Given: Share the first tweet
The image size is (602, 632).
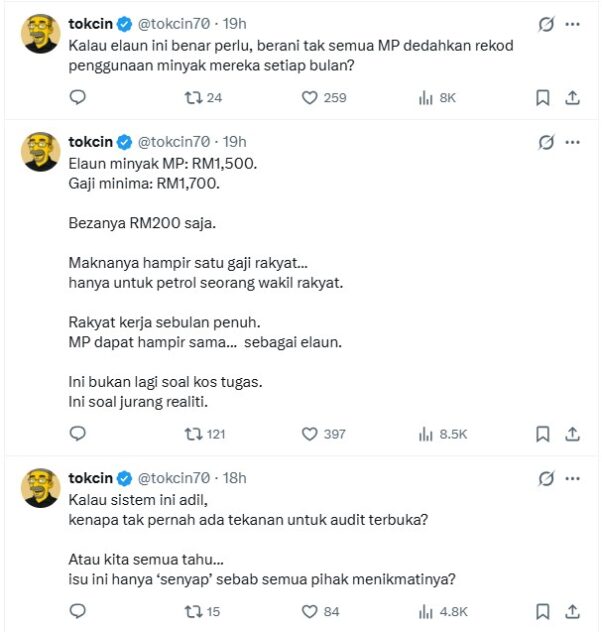Looking at the screenshot, I should pos(573,97).
